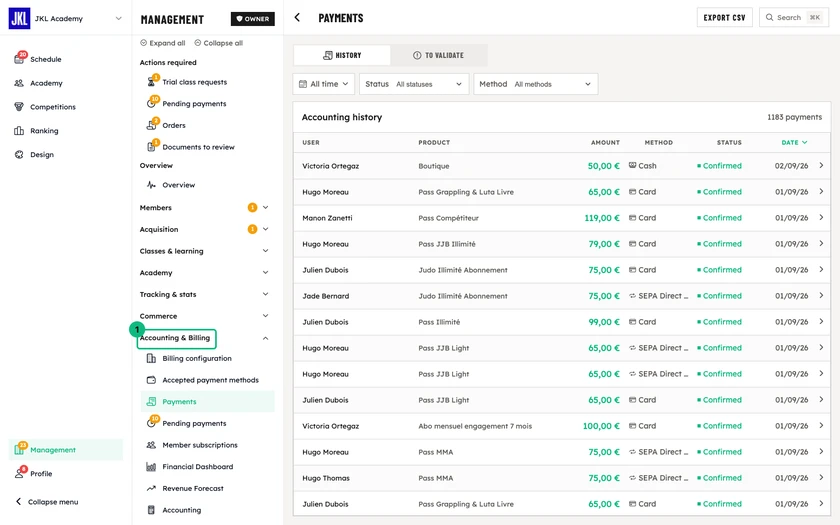Click the Competitions trophy icon
Screen dimensions: 840x525
point(19,107)
